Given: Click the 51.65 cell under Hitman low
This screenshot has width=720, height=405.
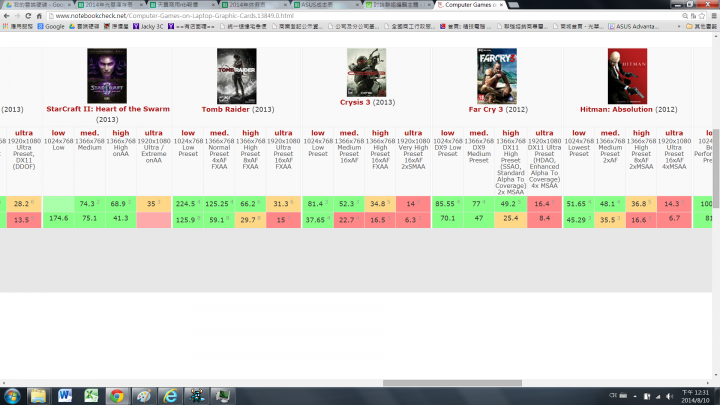Looking at the screenshot, I should tap(579, 203).
